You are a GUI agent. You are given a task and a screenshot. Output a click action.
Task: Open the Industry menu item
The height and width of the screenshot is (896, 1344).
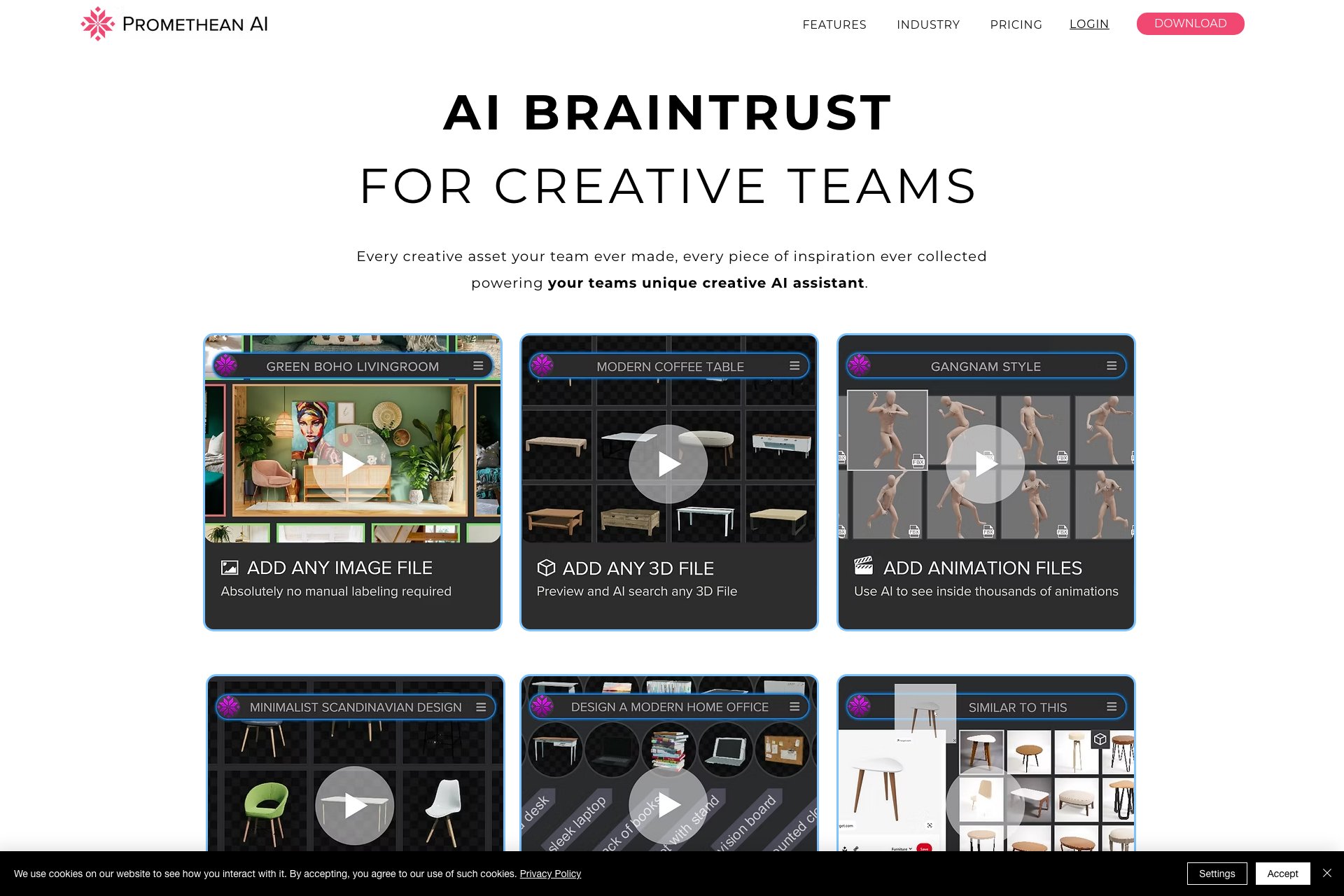point(928,24)
